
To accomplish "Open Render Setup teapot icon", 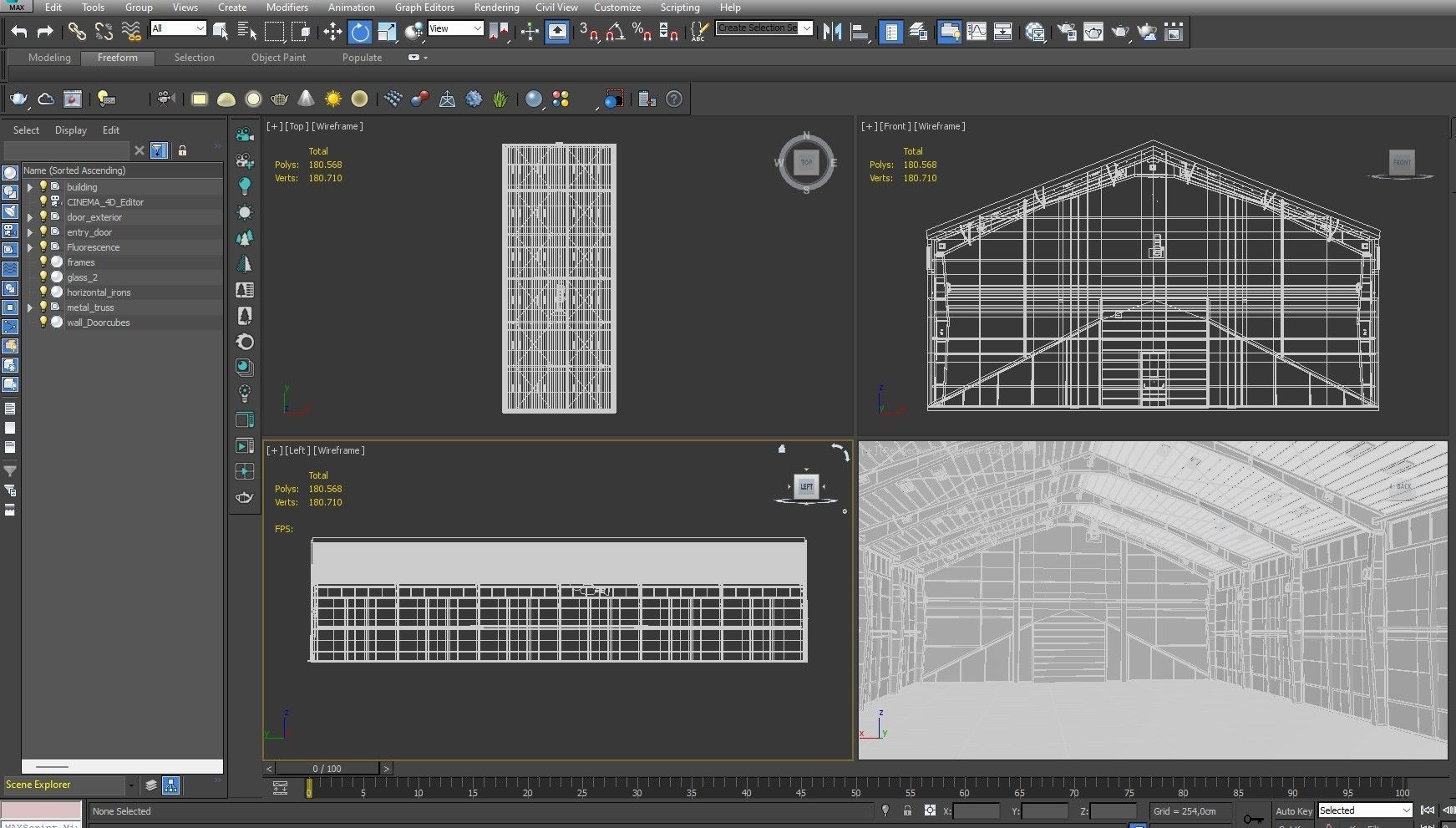I will (x=1067, y=32).
